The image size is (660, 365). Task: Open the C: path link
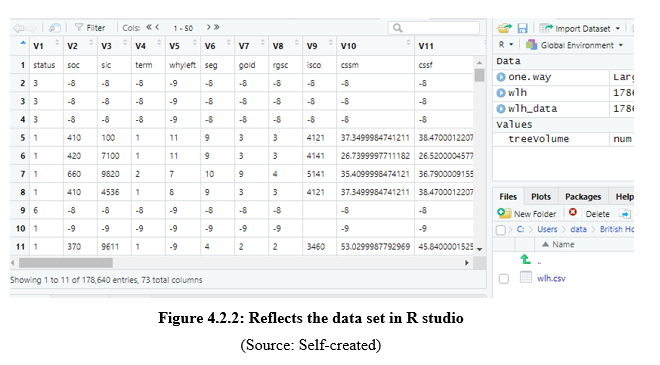520,229
